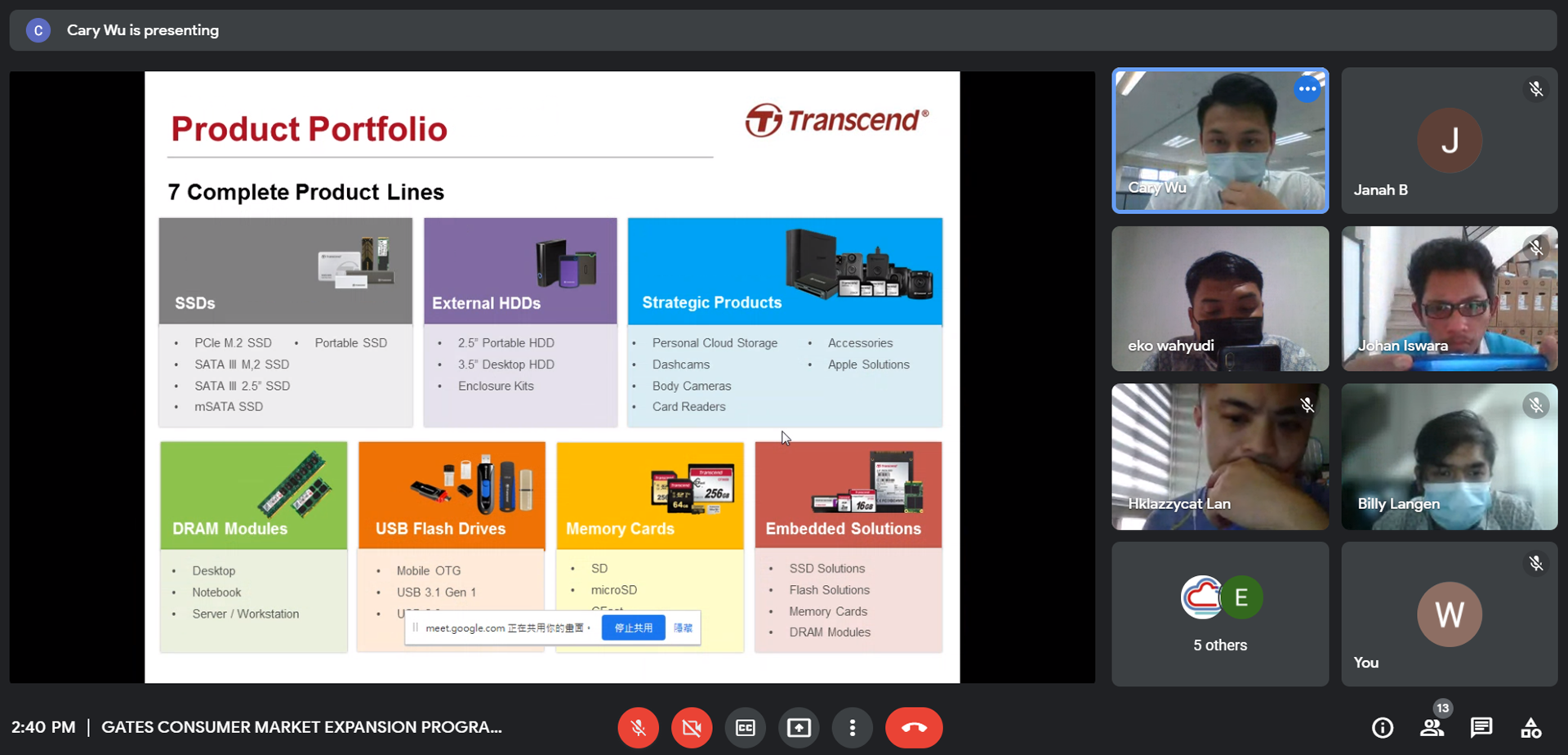The image size is (1568, 755).
Task: Click the 'Cary Wu is presenting' banner text
Action: 143,30
